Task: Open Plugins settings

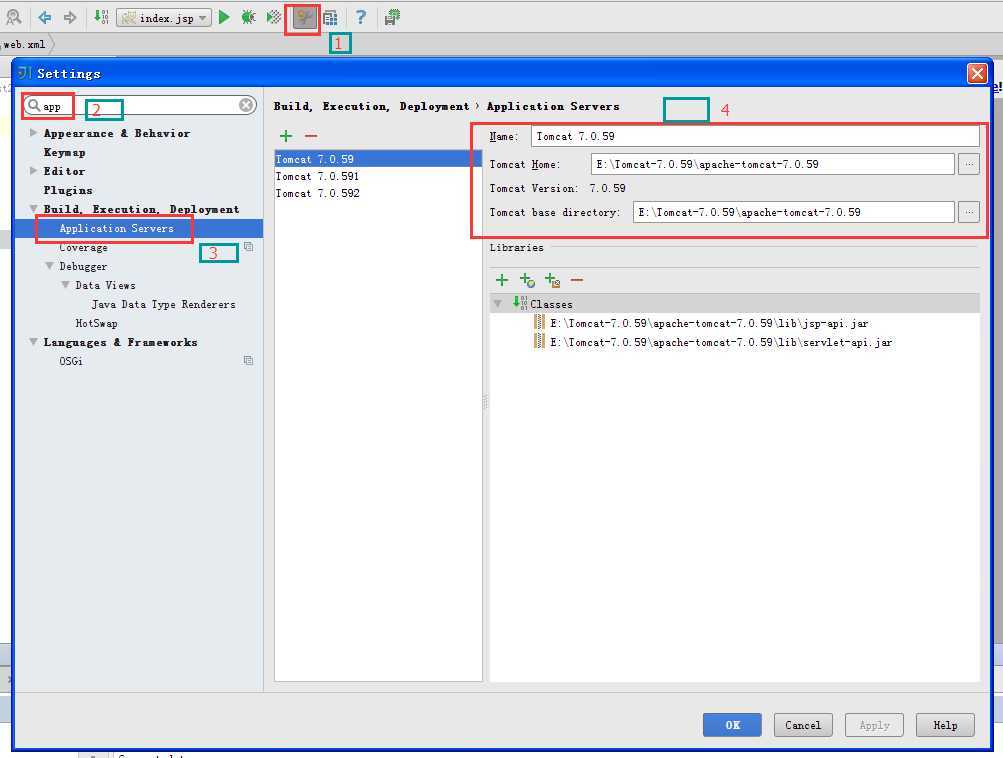Action: pos(68,190)
